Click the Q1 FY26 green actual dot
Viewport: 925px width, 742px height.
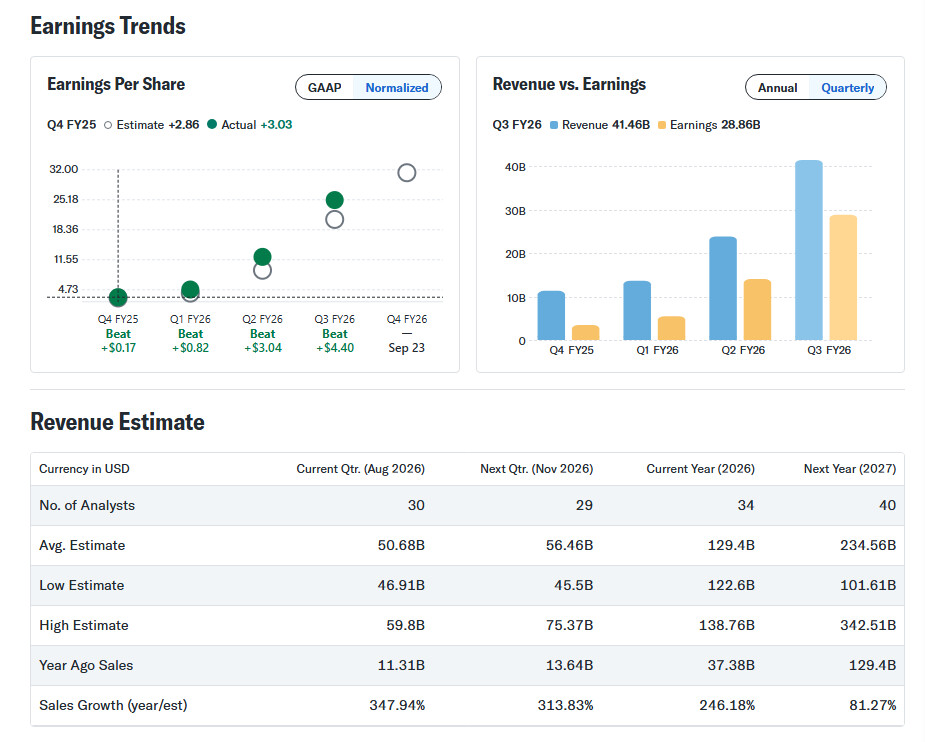click(x=190, y=289)
